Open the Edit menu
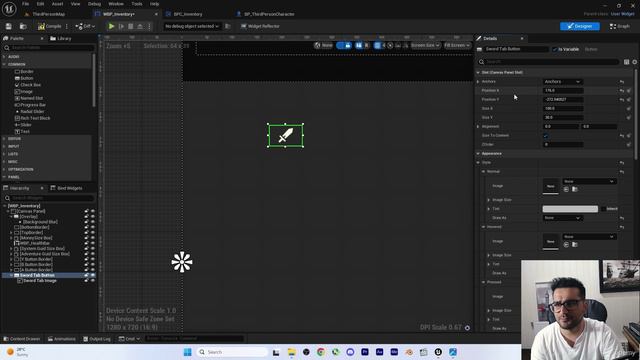Image resolution: width=640 pixels, height=360 pixels. [x=40, y=4]
